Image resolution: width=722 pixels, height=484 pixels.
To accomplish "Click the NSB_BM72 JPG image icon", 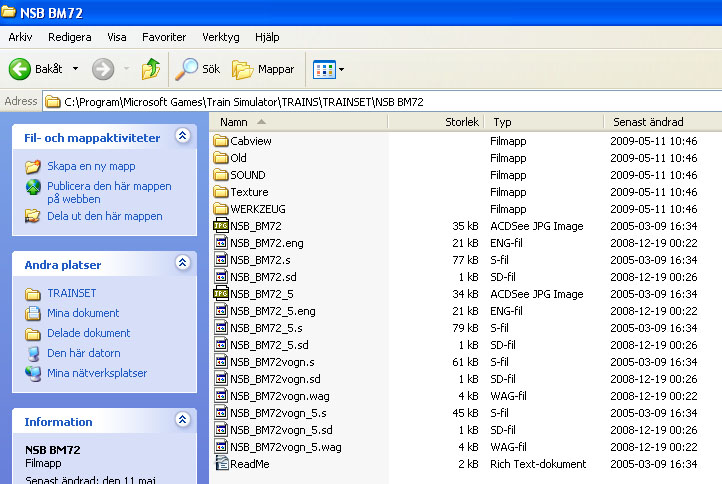I will [x=221, y=225].
